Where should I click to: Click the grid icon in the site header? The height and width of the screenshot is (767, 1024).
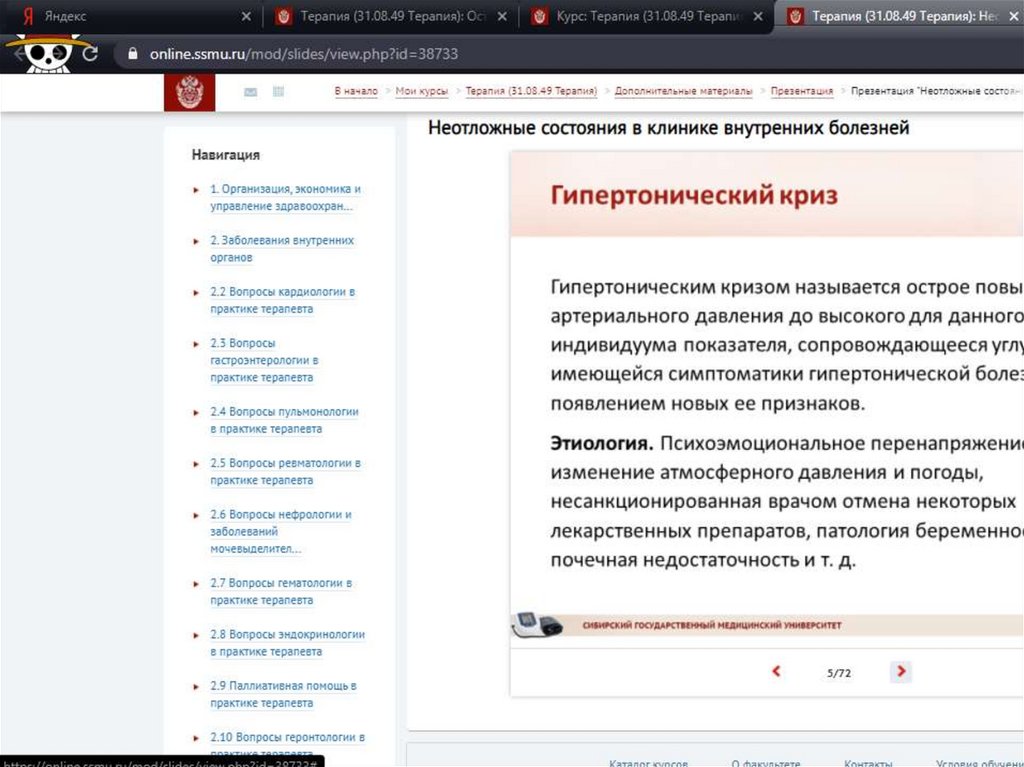278,91
